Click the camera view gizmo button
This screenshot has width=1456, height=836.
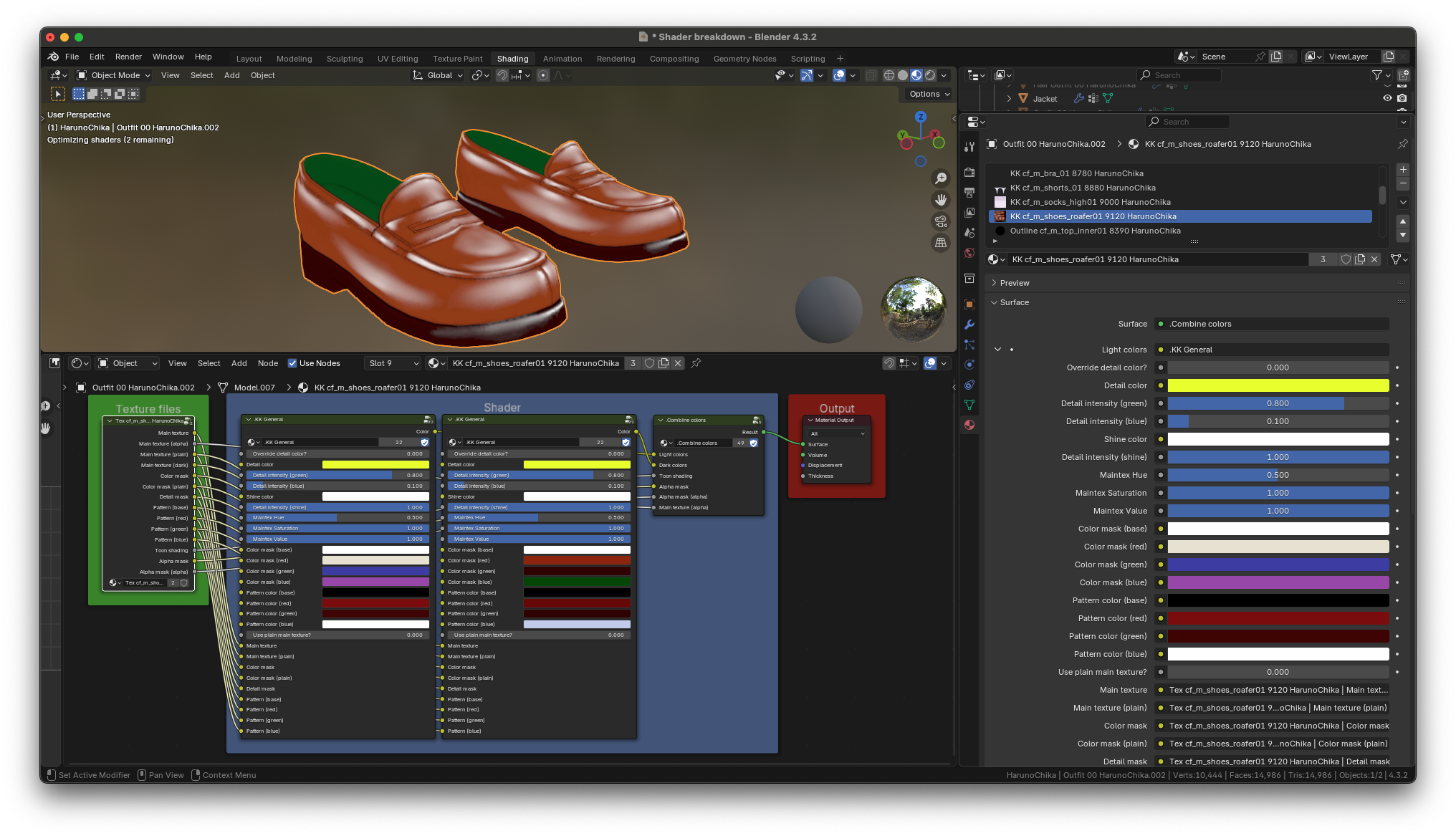(941, 221)
